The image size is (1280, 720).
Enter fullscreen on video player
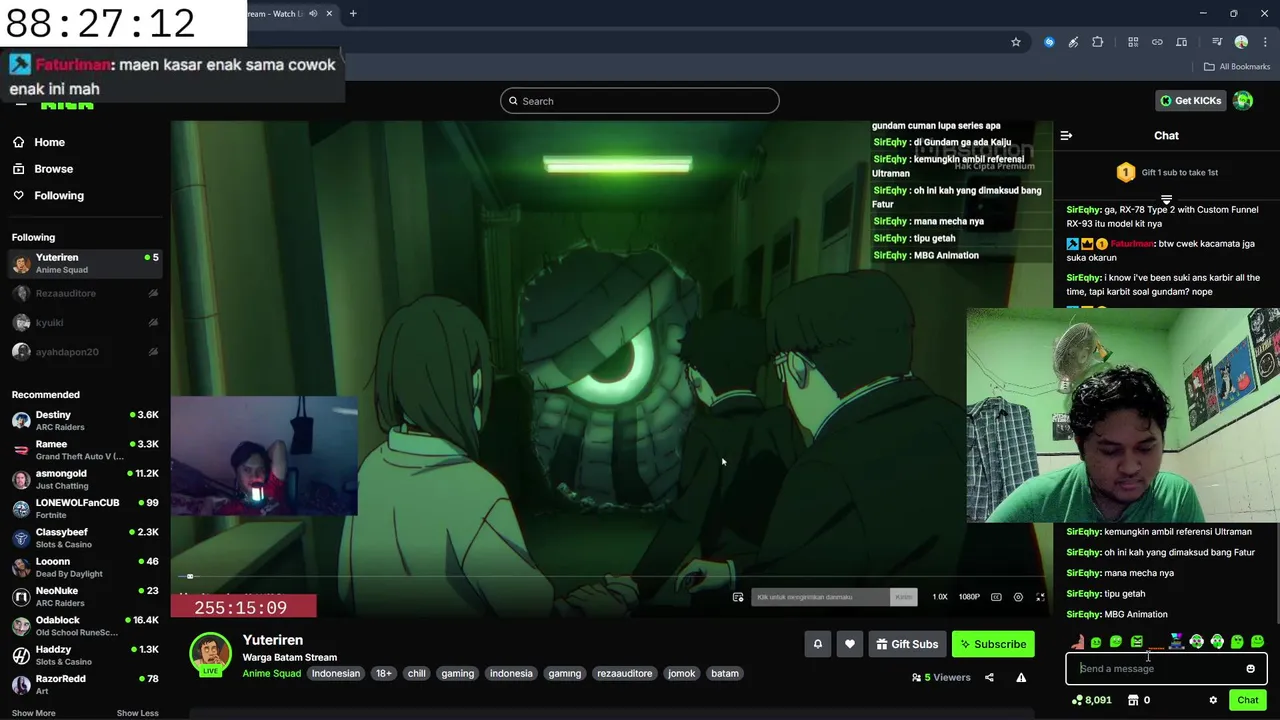[1040, 597]
